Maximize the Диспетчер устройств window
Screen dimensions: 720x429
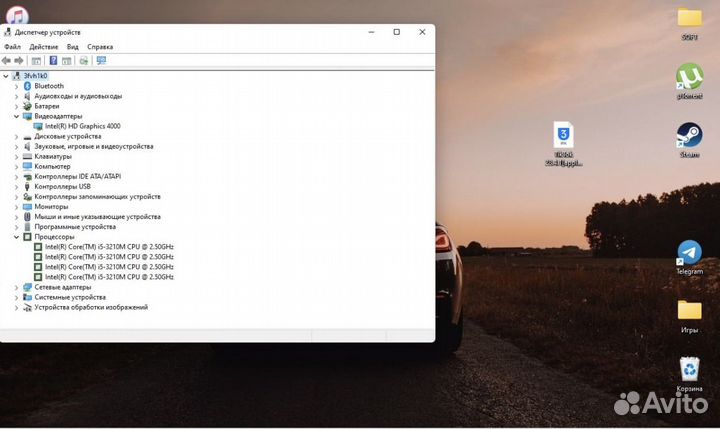tap(397, 32)
